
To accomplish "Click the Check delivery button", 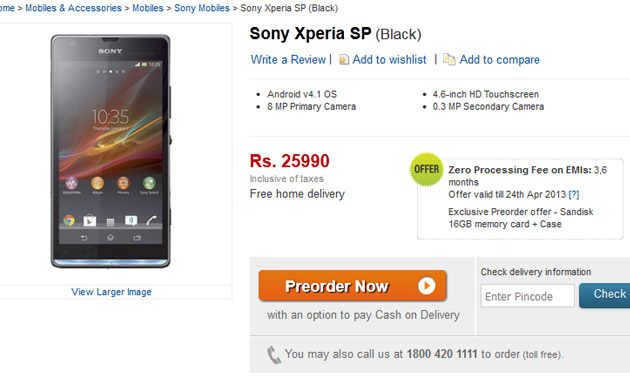I will point(604,295).
